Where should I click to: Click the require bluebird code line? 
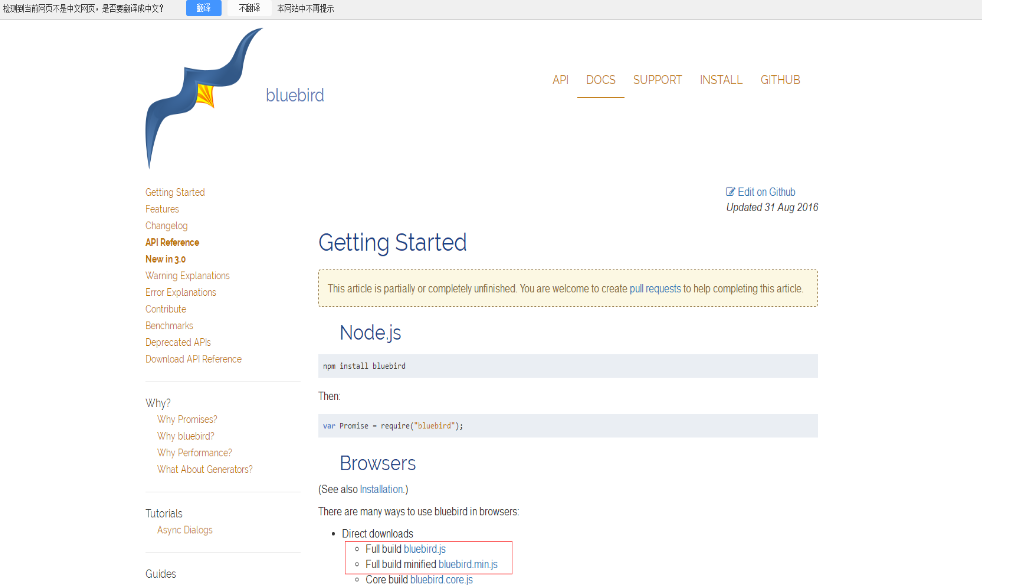pos(568,426)
